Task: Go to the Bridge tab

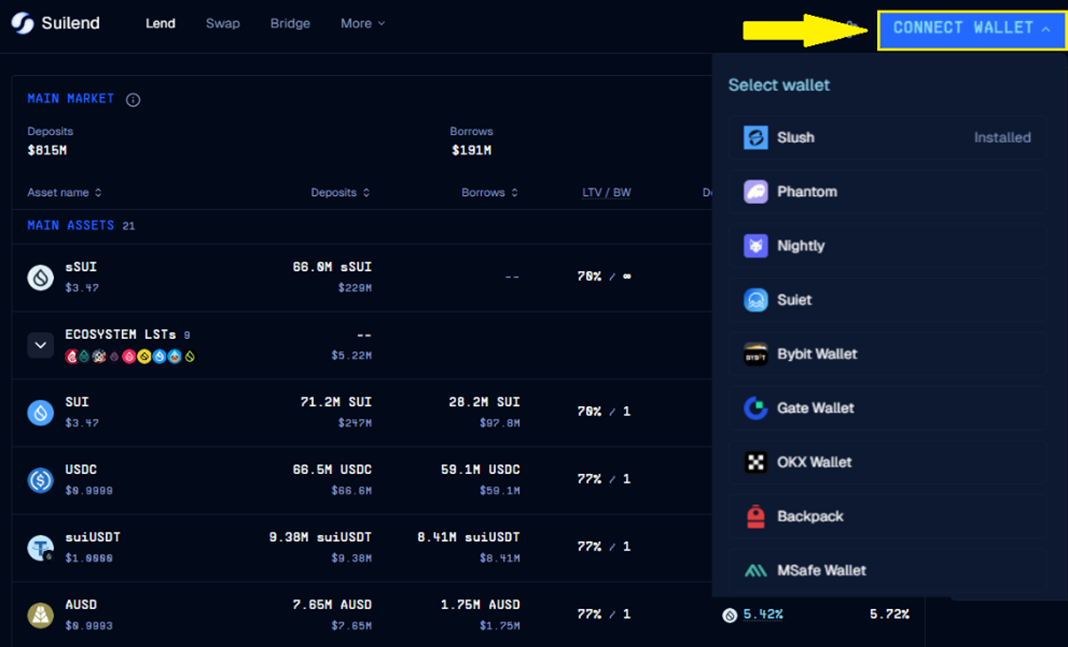Action: [290, 23]
